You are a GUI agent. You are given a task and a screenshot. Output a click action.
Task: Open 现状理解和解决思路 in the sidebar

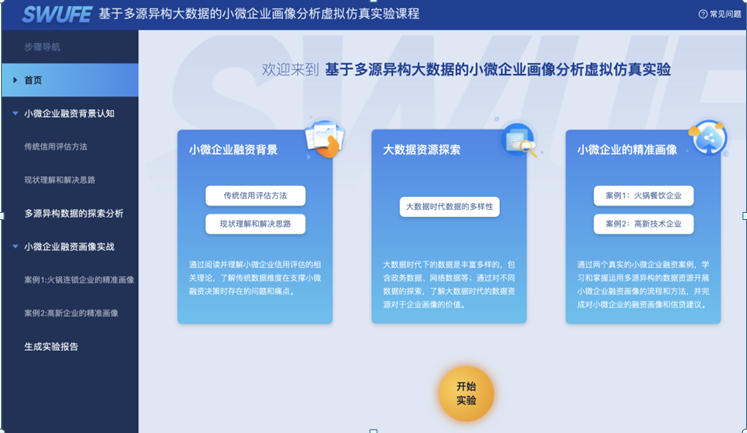coord(60,180)
